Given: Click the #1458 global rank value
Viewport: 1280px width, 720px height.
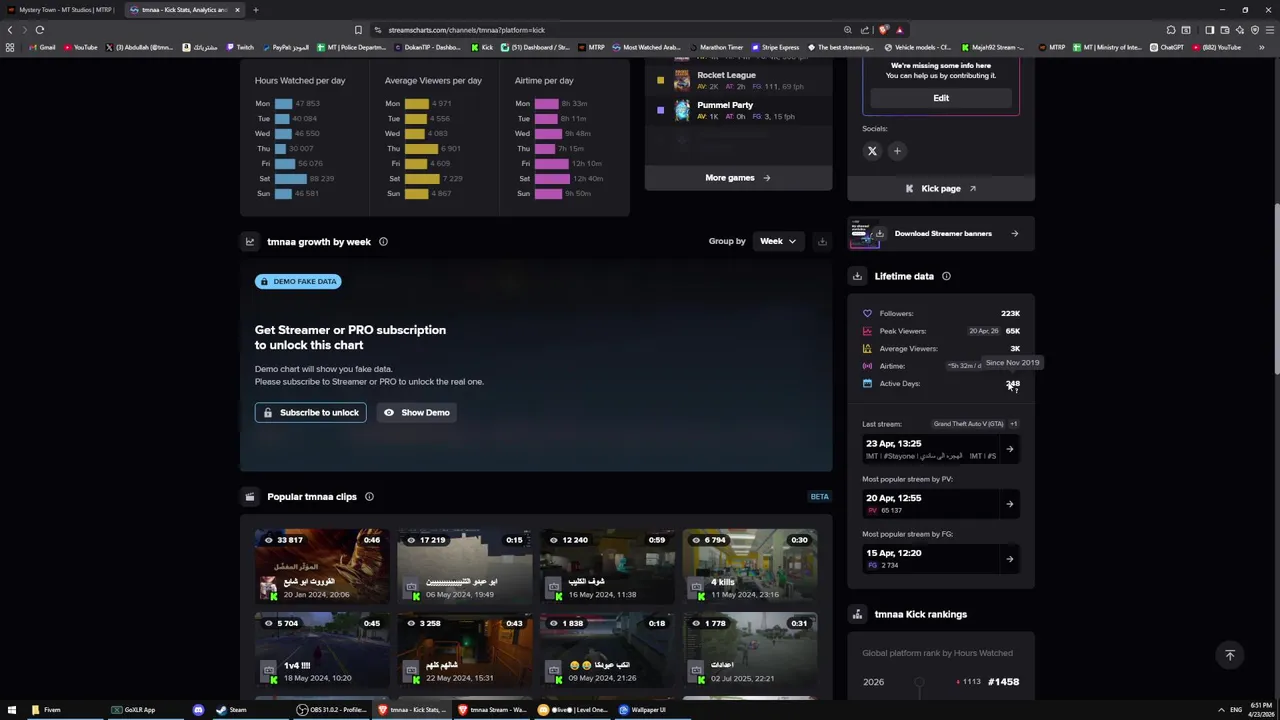Looking at the screenshot, I should click(x=1003, y=682).
